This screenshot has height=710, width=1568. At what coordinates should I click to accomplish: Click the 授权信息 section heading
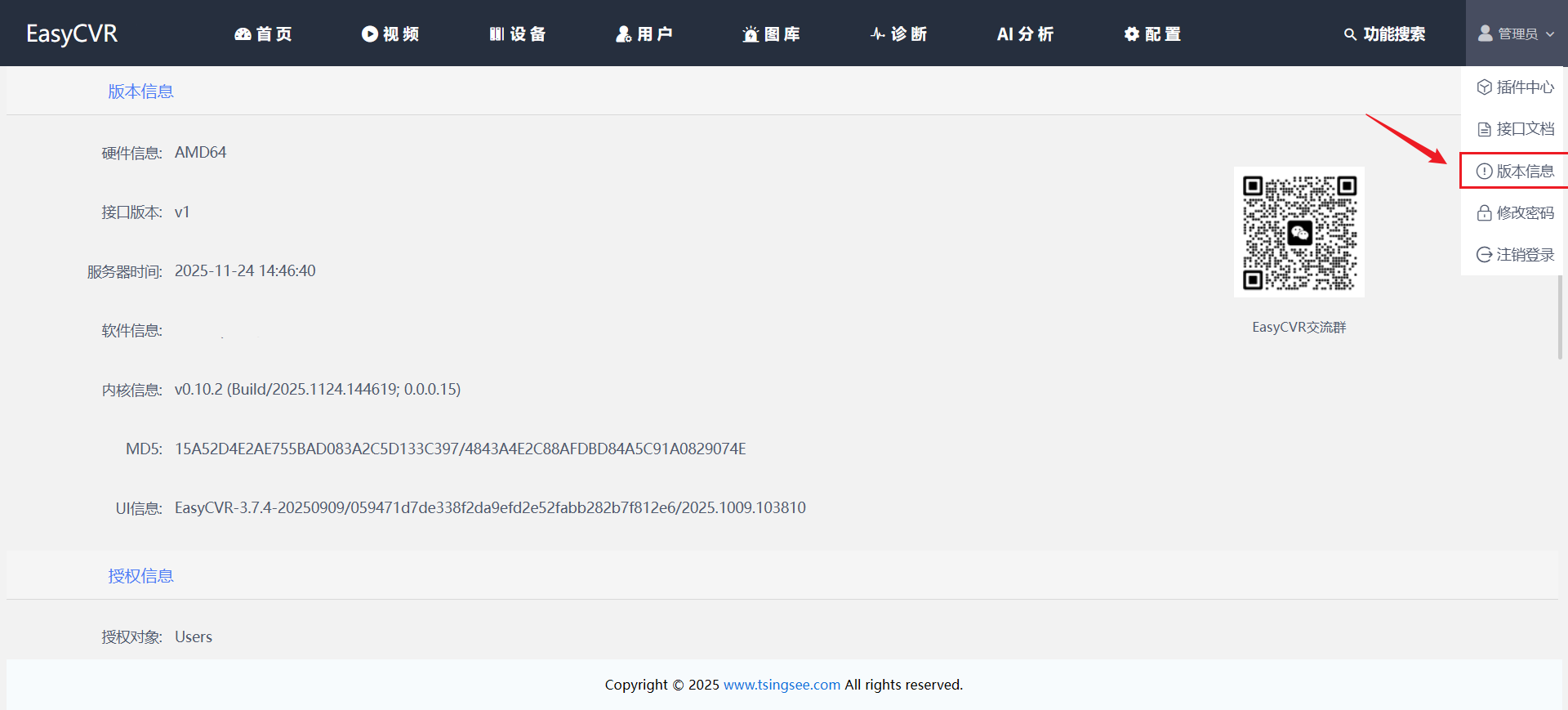point(140,576)
